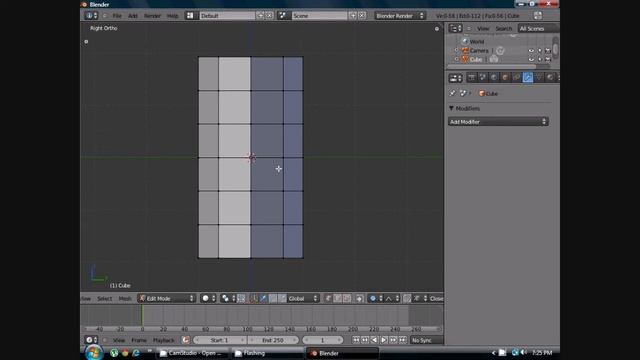The height and width of the screenshot is (360, 640).
Task: Open the outliner Search menu
Action: click(x=504, y=29)
